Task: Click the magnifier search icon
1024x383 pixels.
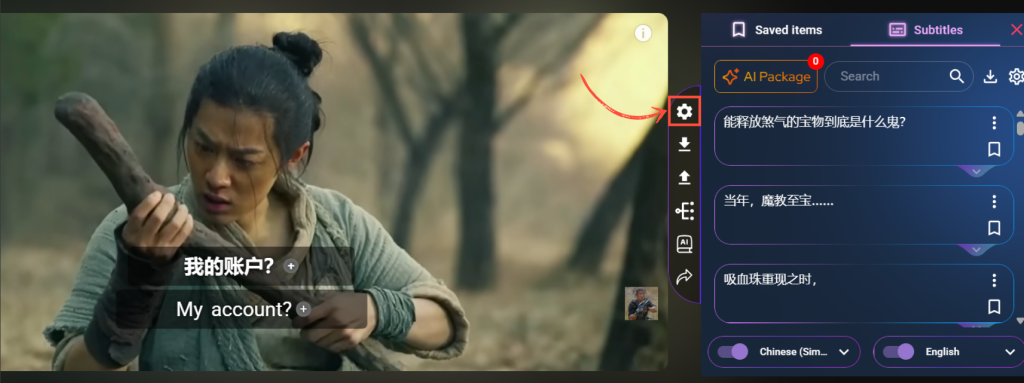Action: (957, 76)
